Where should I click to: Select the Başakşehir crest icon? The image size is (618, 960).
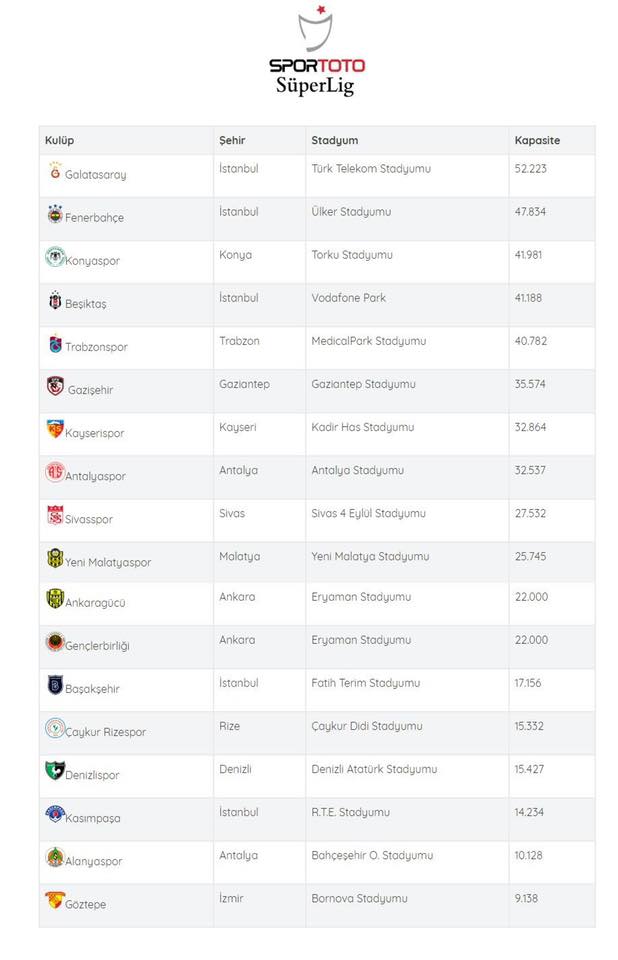click(55, 684)
